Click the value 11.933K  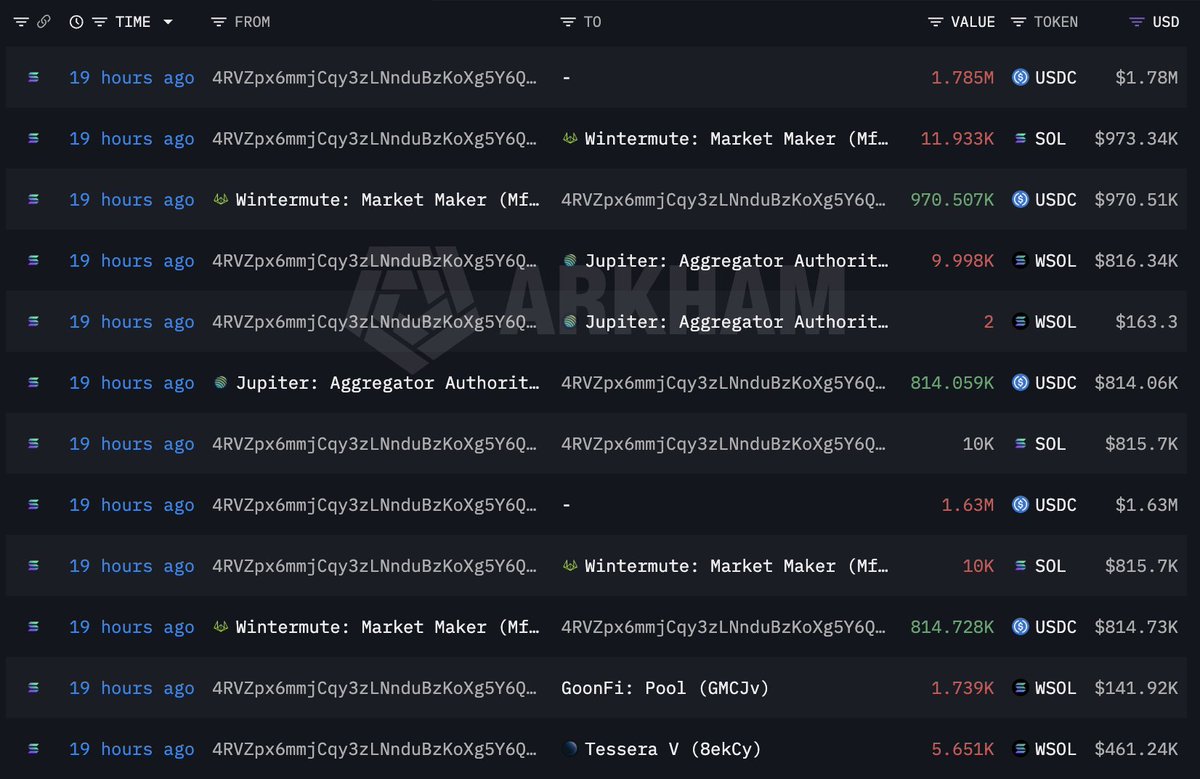pos(957,138)
